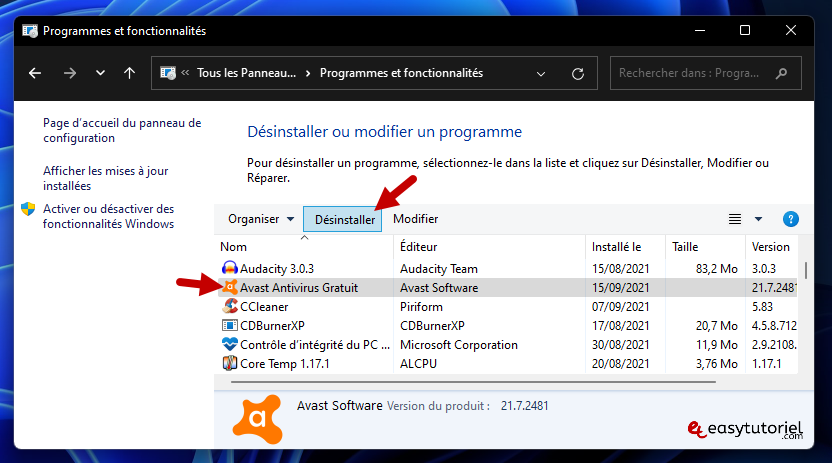Image resolution: width=832 pixels, height=463 pixels.
Task: Click publisher Audacity Team cell
Action: click(439, 269)
